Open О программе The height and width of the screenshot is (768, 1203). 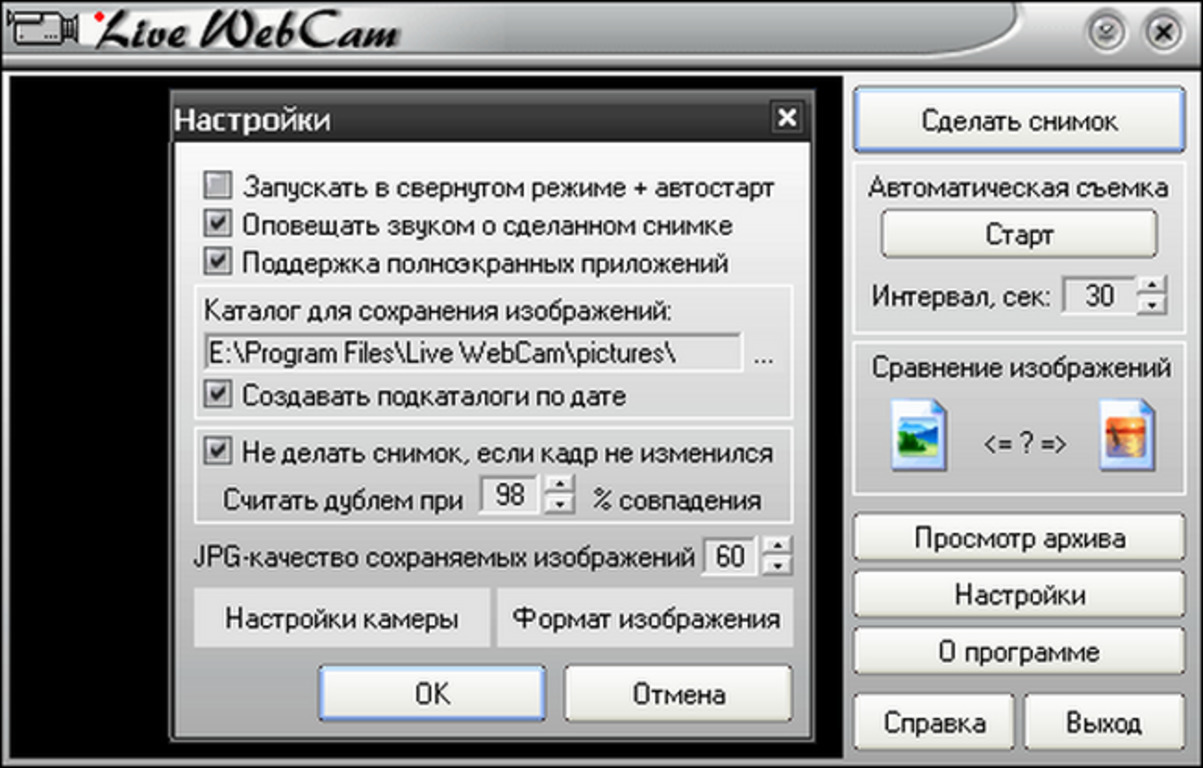point(1019,652)
